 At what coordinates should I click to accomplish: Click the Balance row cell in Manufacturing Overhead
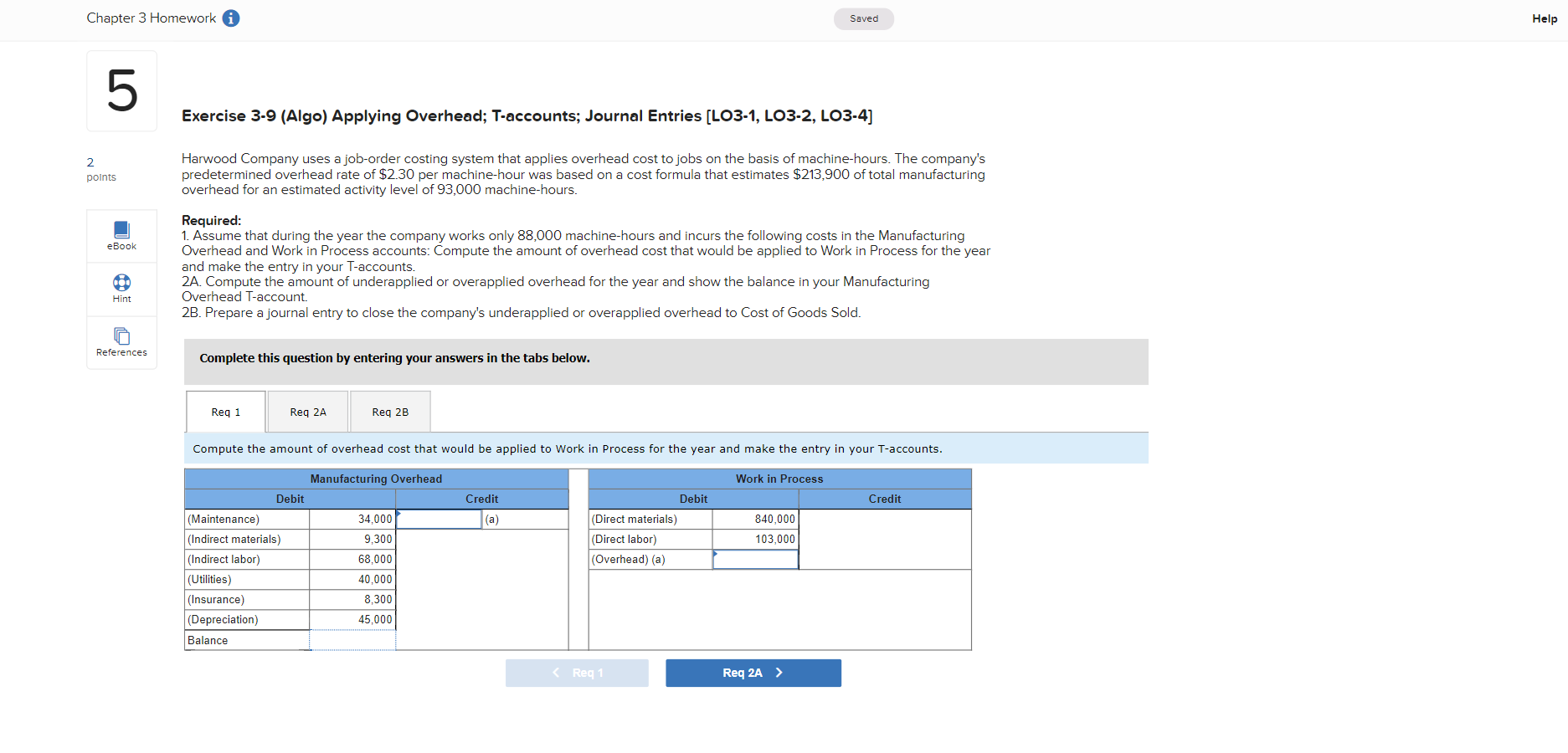tap(352, 639)
